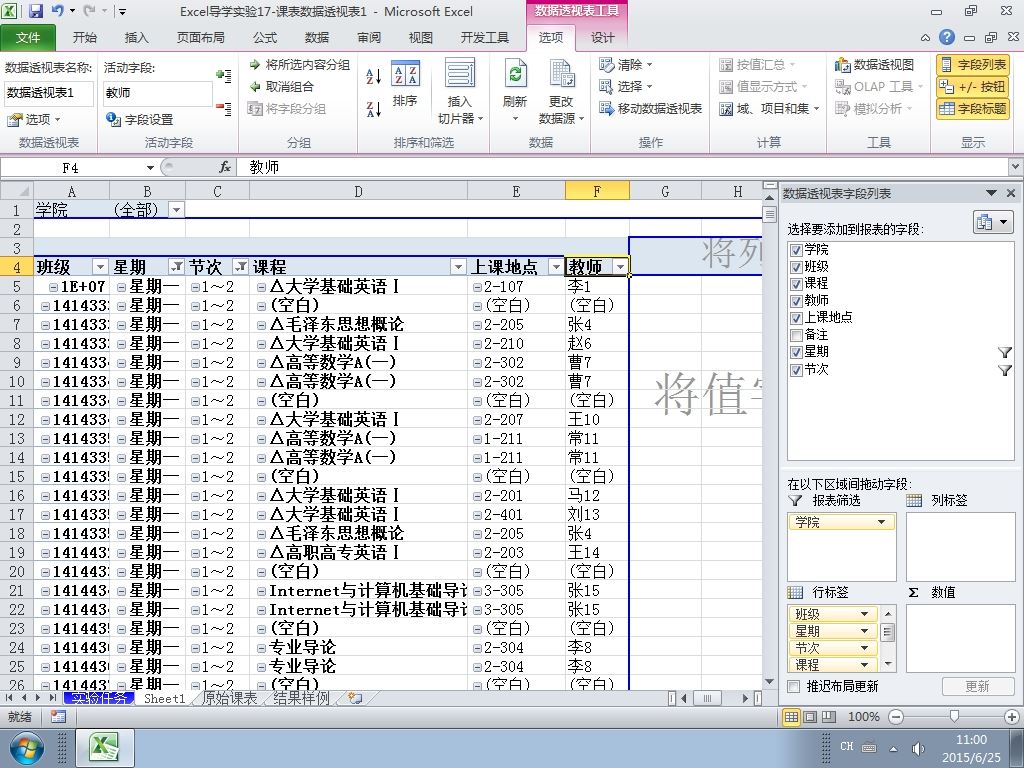Viewport: 1024px width, 768px height.
Task: Click insert new worksheet tab icon
Action: click(x=355, y=698)
